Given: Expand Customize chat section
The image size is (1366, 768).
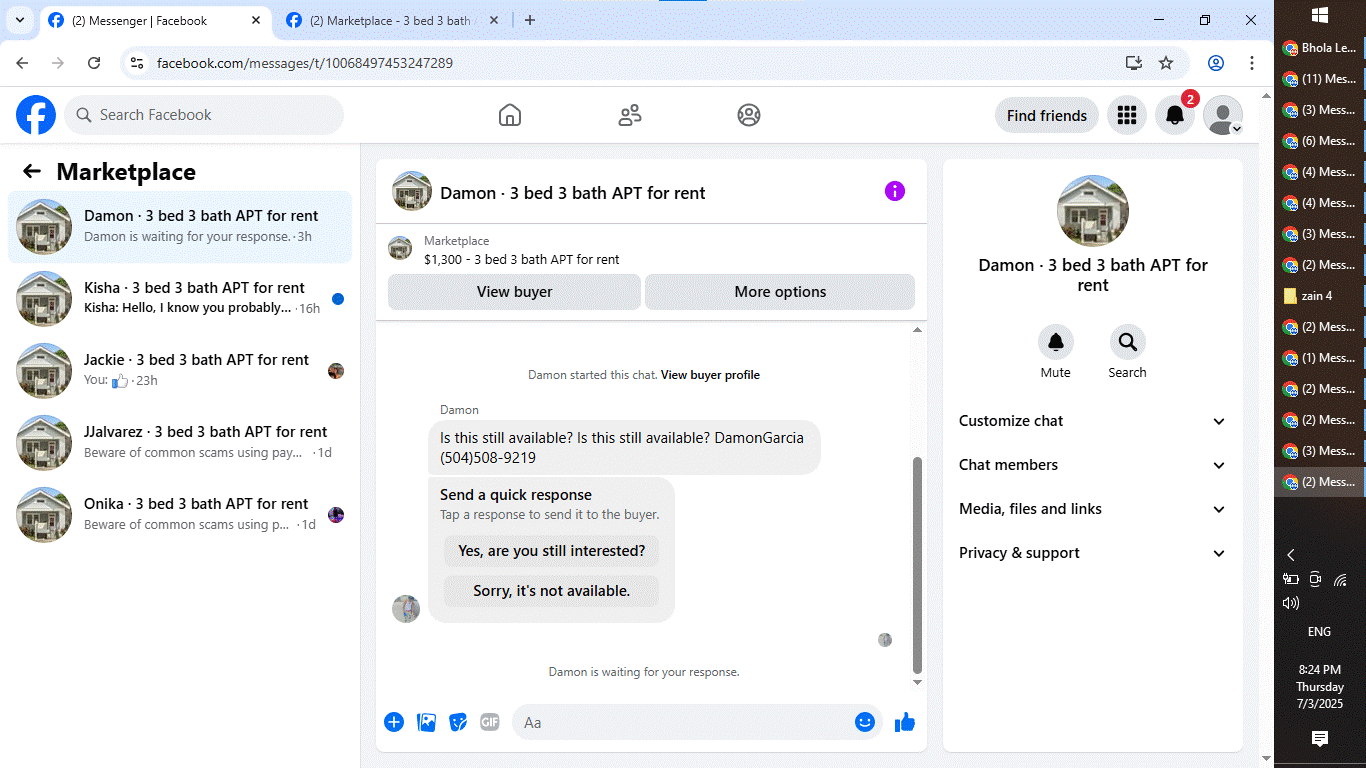Looking at the screenshot, I should click(1093, 421).
